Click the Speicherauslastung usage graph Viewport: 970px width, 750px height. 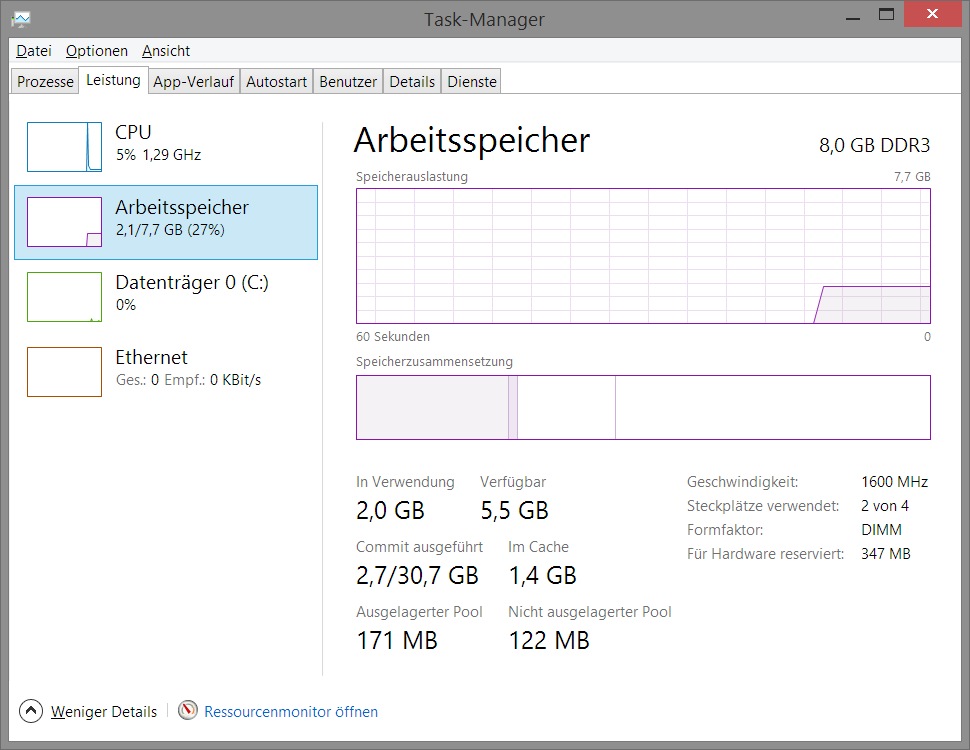pos(643,256)
